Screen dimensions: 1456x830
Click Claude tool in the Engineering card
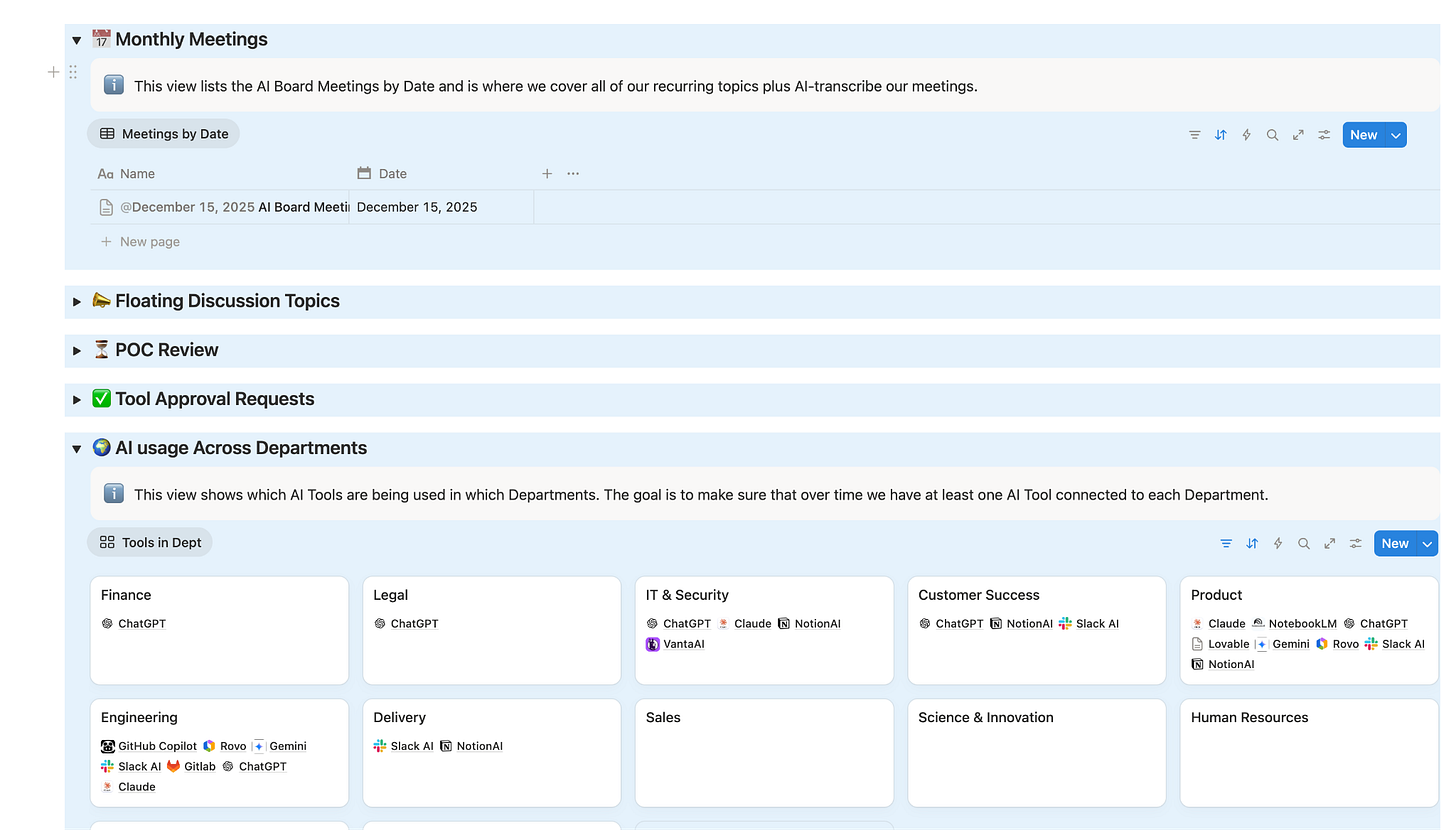tap(128, 788)
